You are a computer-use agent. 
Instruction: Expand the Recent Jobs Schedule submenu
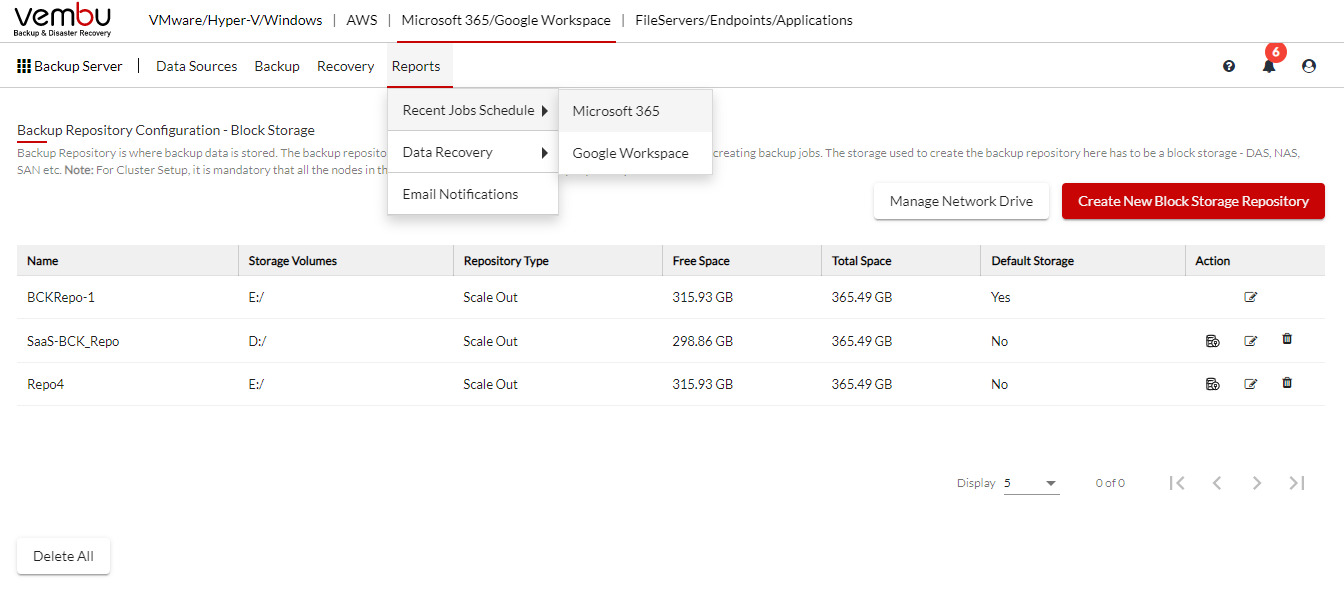473,110
